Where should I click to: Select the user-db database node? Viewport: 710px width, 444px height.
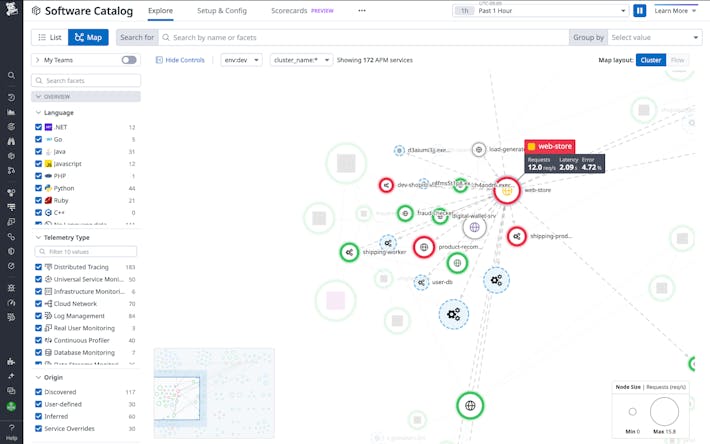[422, 283]
